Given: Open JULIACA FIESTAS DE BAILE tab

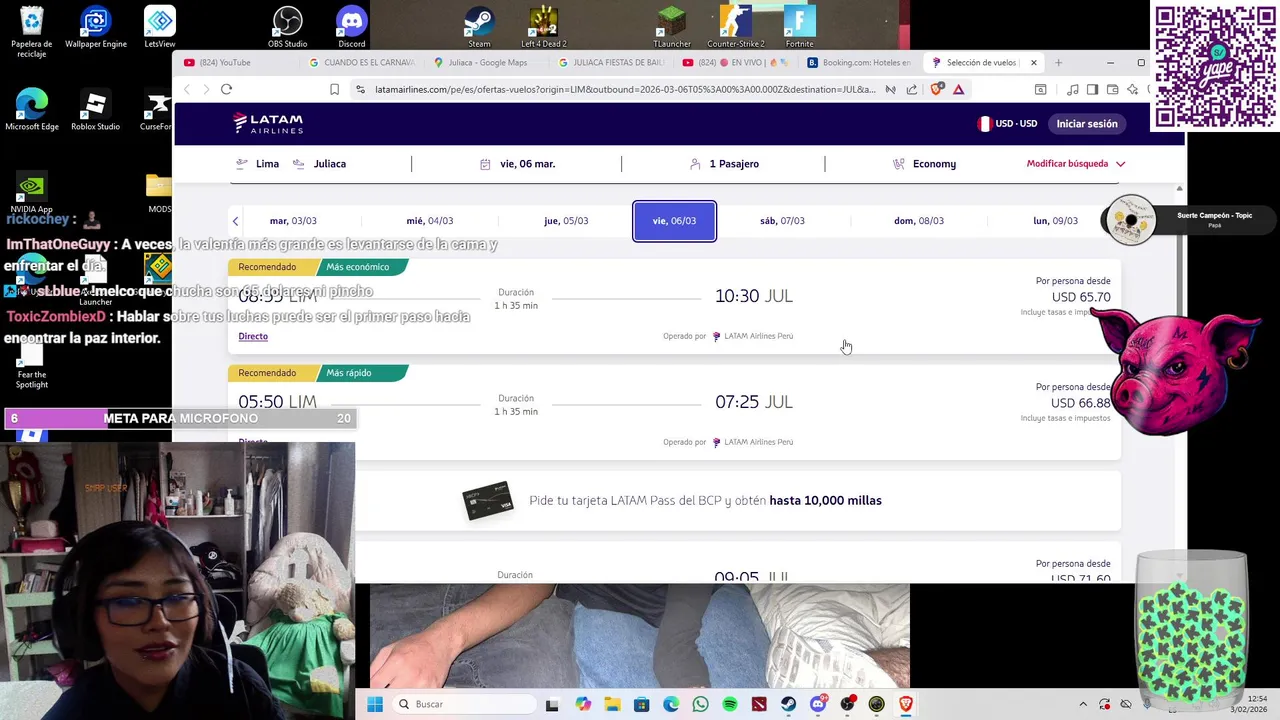Looking at the screenshot, I should pyautogui.click(x=609, y=62).
